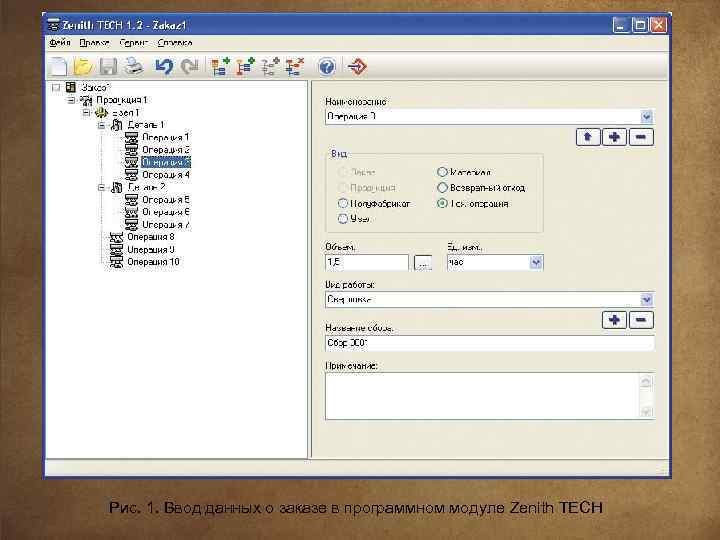Screen dimensions: 720x540
Task: Click the minus button under Вид работы
Action: pyautogui.click(x=641, y=320)
